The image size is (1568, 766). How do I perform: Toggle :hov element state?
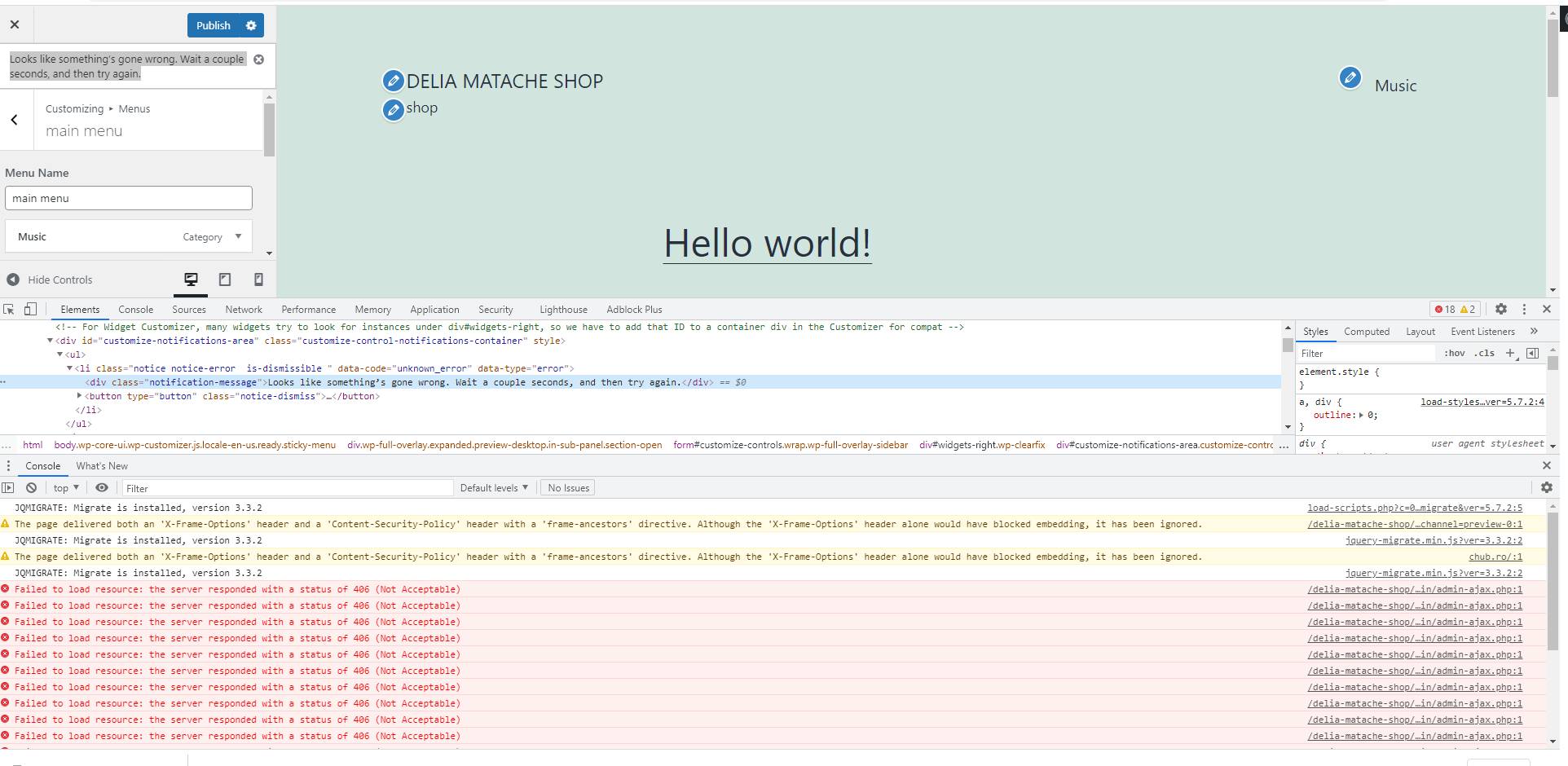[1454, 353]
